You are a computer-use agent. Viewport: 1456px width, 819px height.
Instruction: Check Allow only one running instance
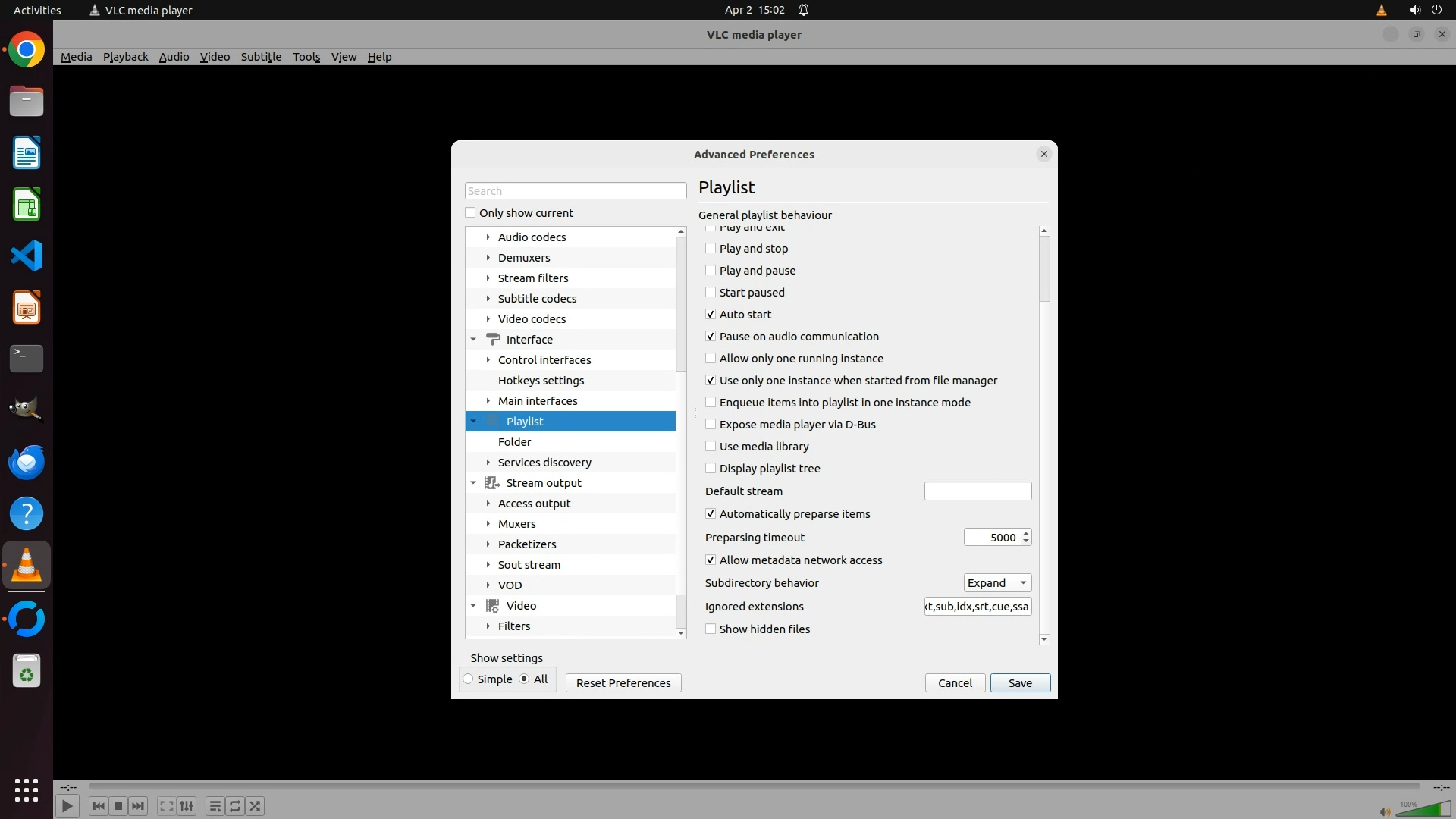click(711, 359)
